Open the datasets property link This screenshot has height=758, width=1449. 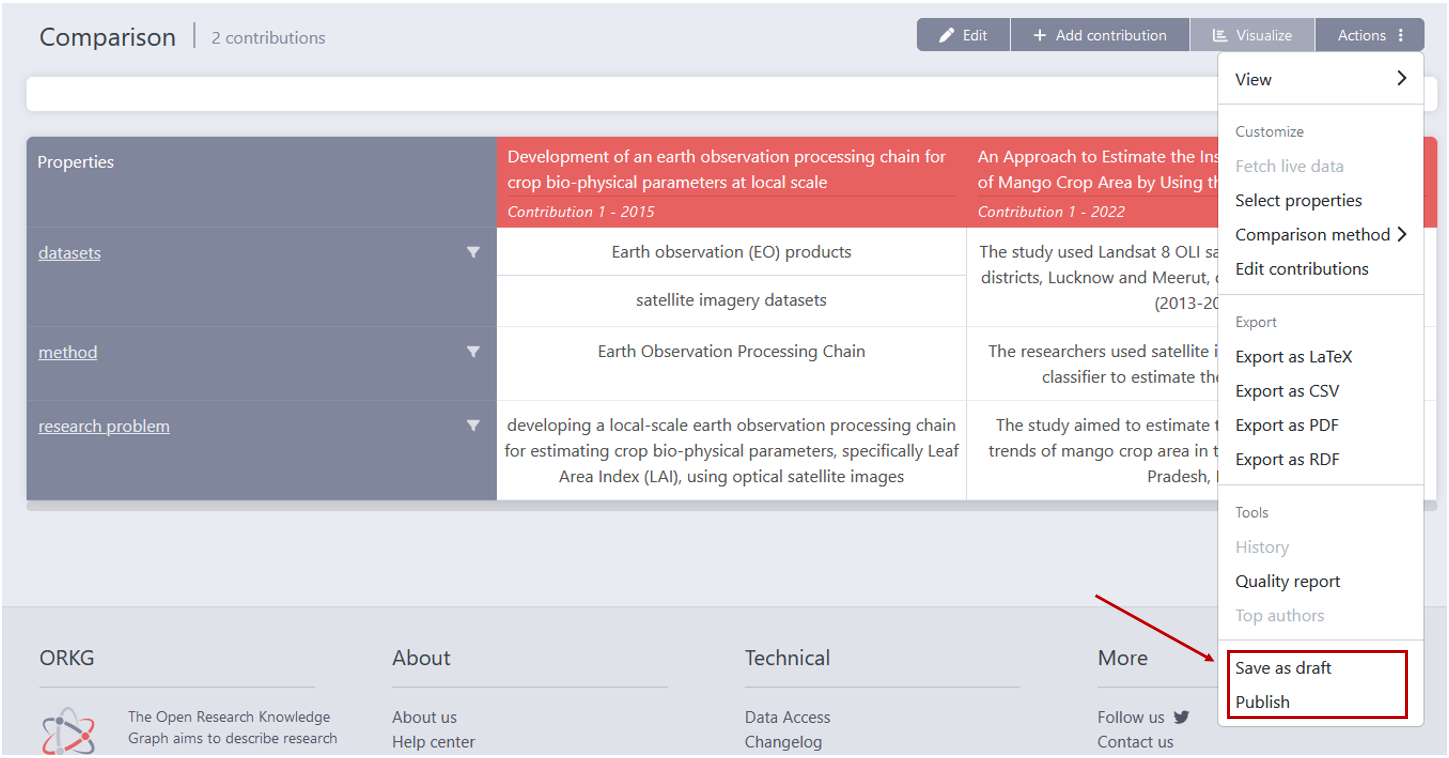(69, 253)
